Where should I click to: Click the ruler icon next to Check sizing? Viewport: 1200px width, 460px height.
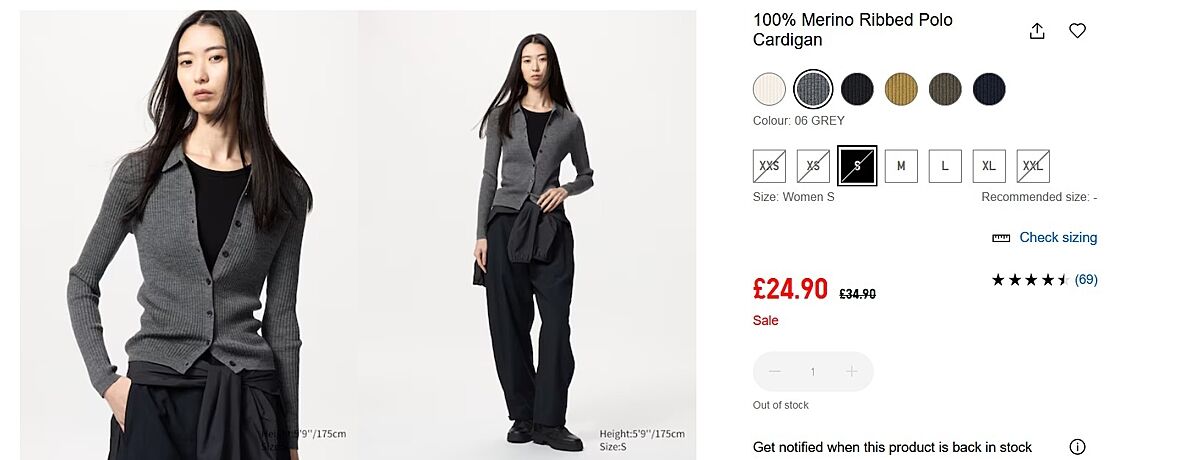[1001, 238]
